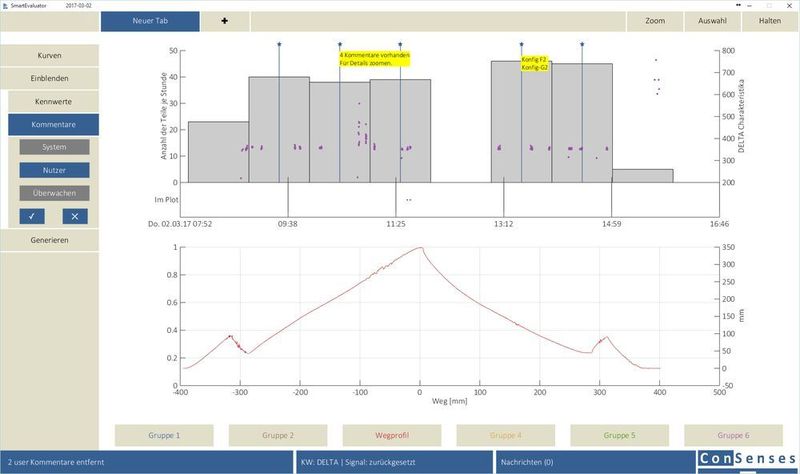Cancel with the X icon button
The image size is (800, 474).
point(75,216)
